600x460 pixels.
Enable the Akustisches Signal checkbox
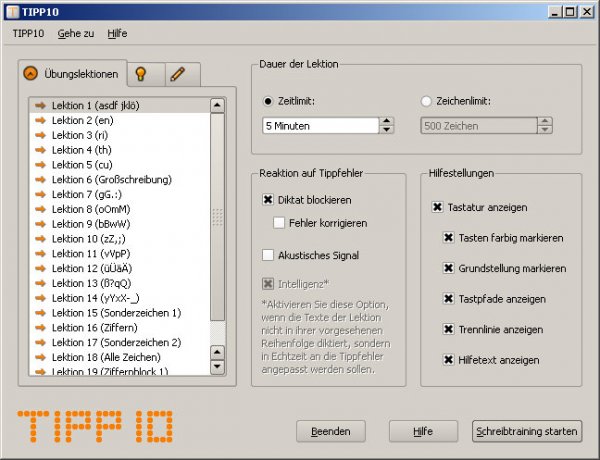(268, 254)
